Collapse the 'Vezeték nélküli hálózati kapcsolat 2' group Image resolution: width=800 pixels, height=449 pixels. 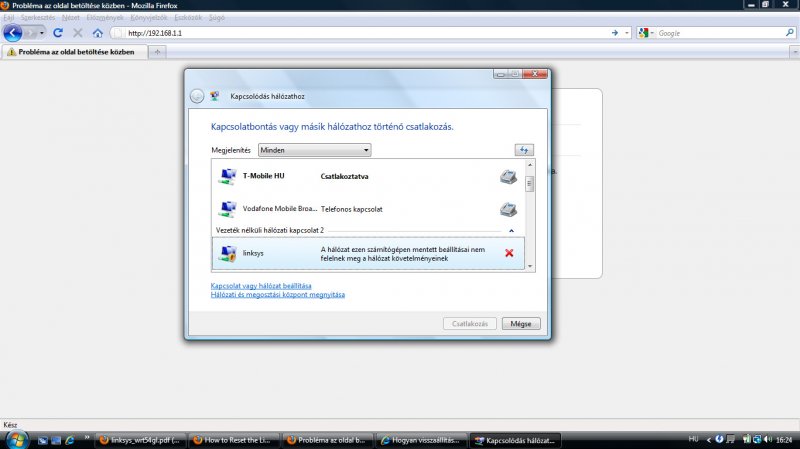coord(511,231)
